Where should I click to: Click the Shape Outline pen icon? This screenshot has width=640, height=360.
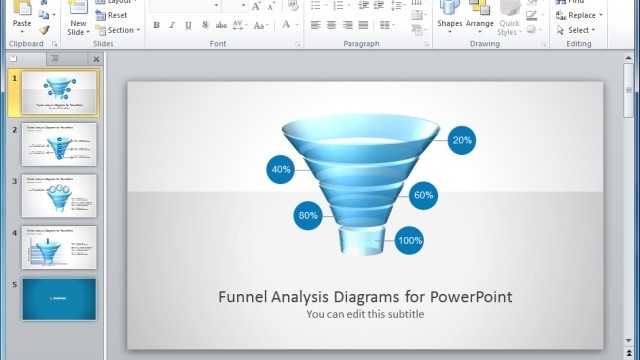531,16
